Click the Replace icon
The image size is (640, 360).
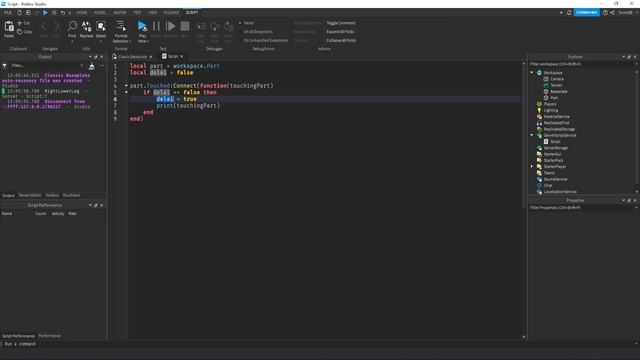pyautogui.click(x=87, y=27)
